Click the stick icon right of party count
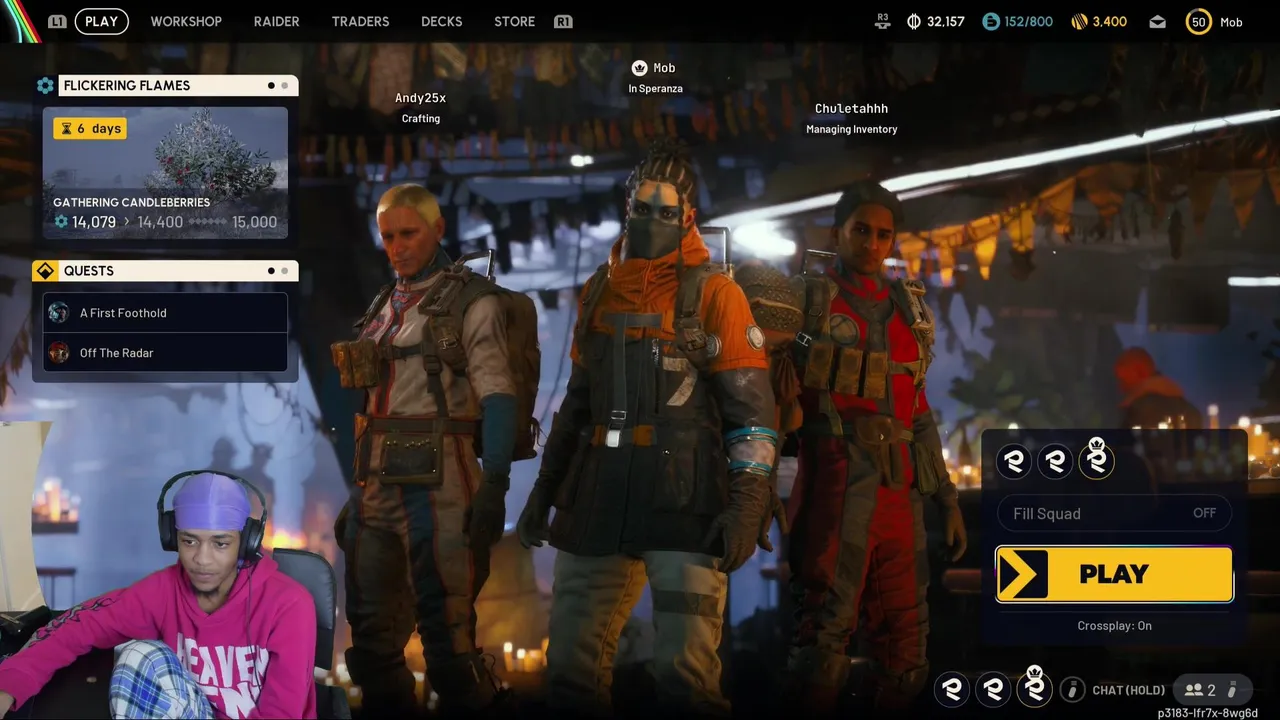1280x720 pixels. click(1233, 689)
